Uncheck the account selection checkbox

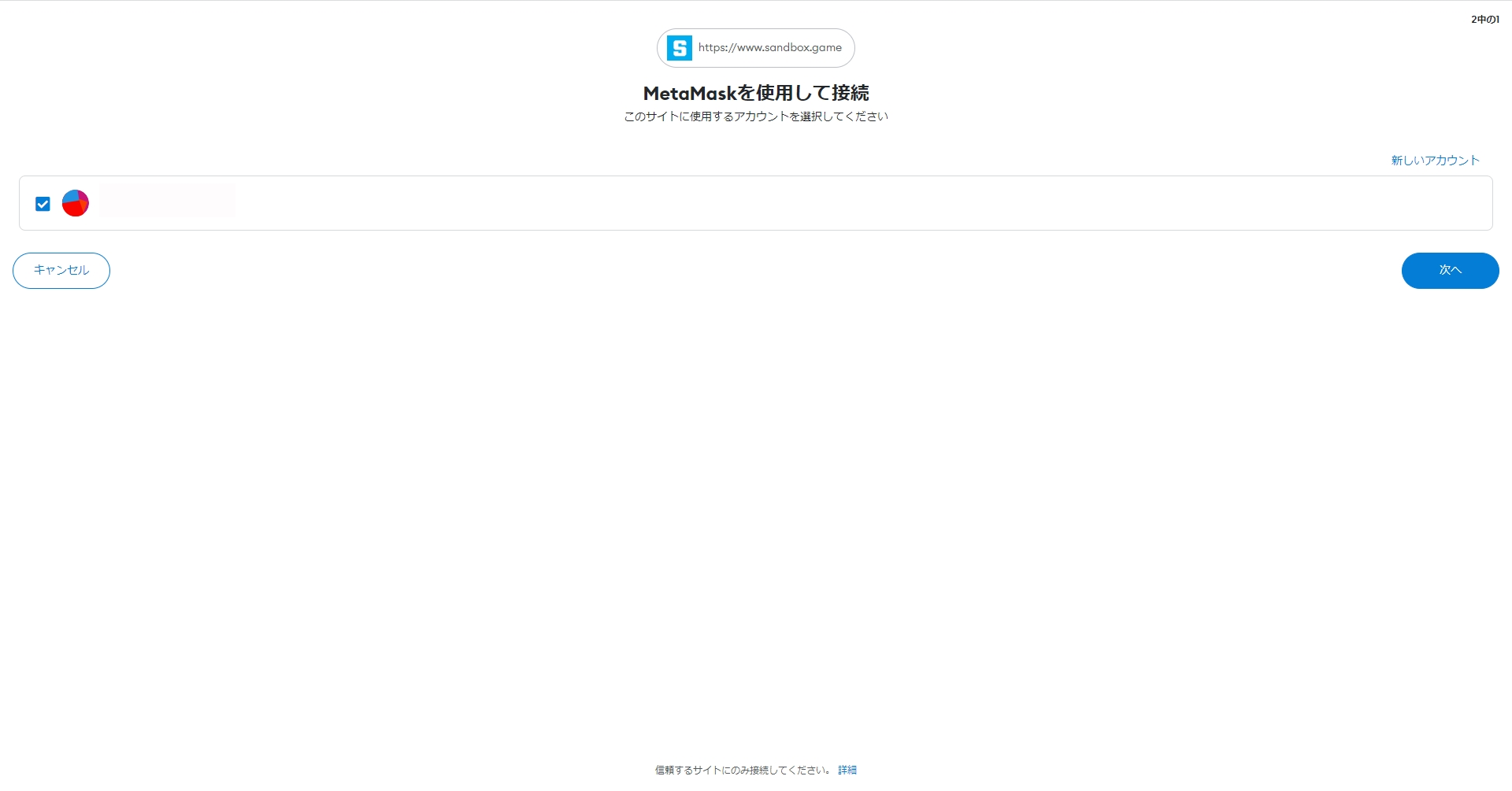pyautogui.click(x=43, y=204)
